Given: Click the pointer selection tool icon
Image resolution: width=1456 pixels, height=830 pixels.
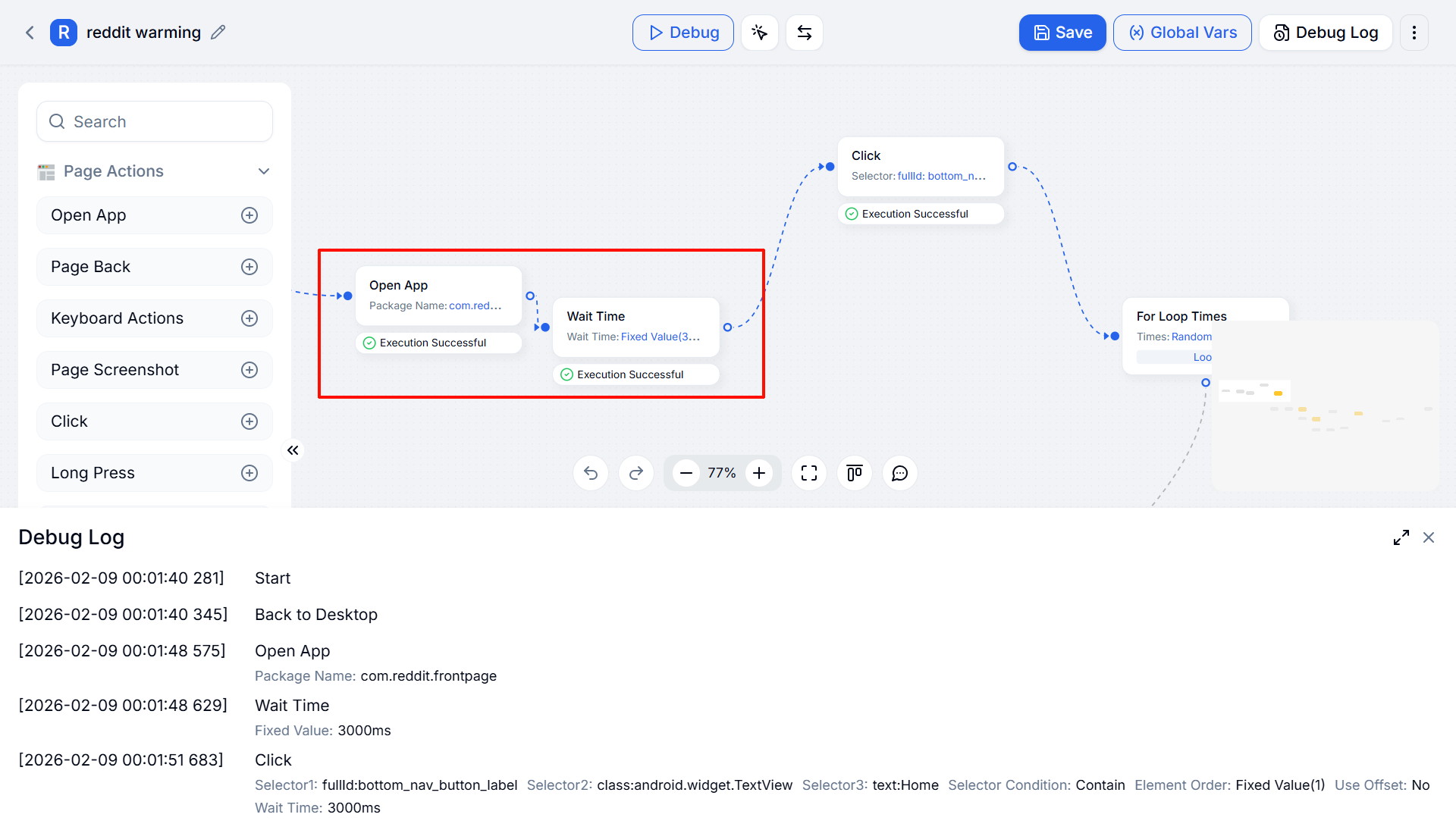Looking at the screenshot, I should [760, 33].
